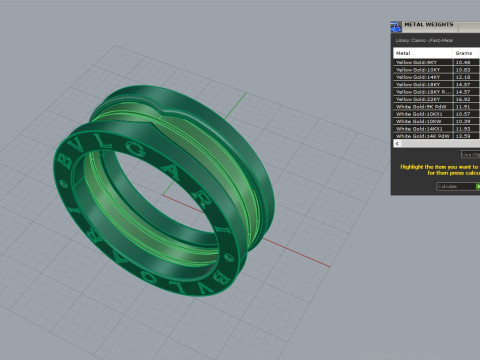Click the Metal Weights scale icon
This screenshot has height=360, width=480.
396,27
